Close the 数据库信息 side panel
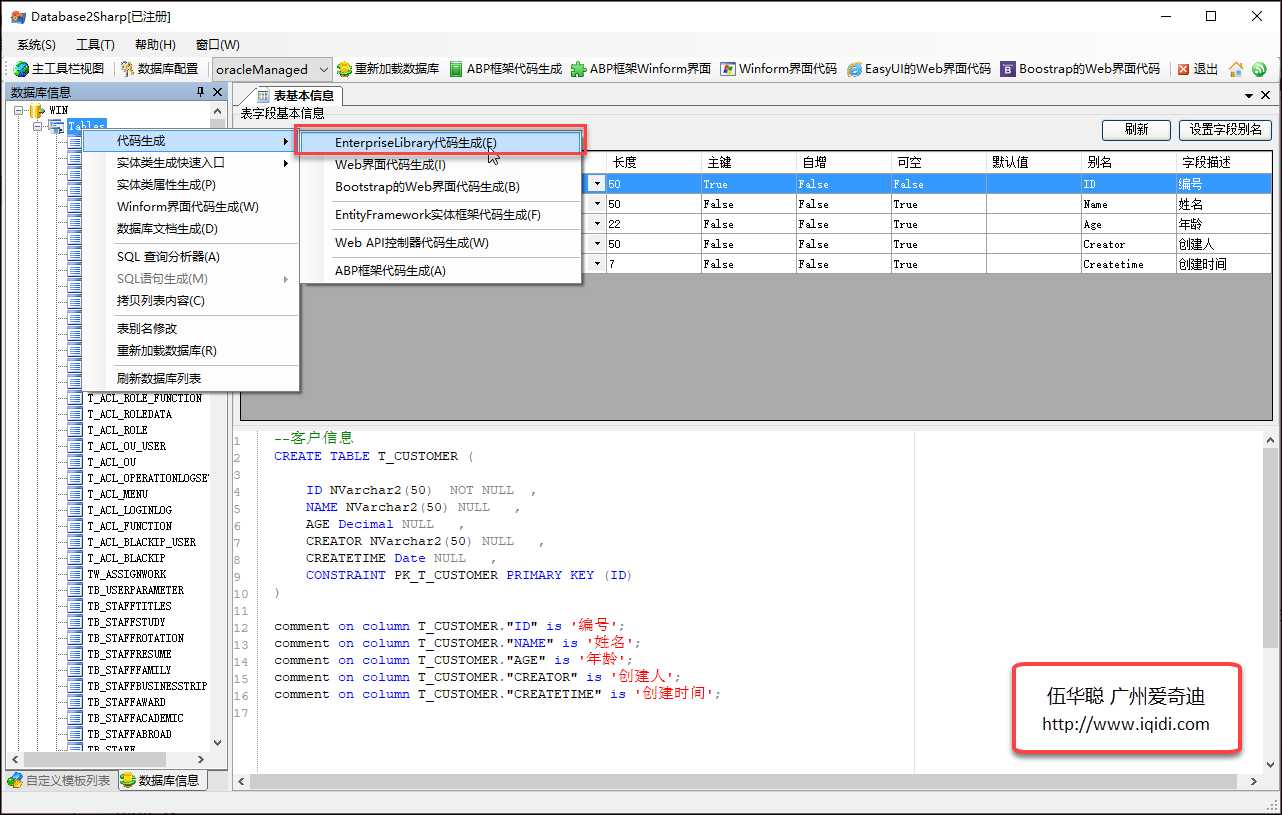The height and width of the screenshot is (815, 1282). pyautogui.click(x=218, y=92)
